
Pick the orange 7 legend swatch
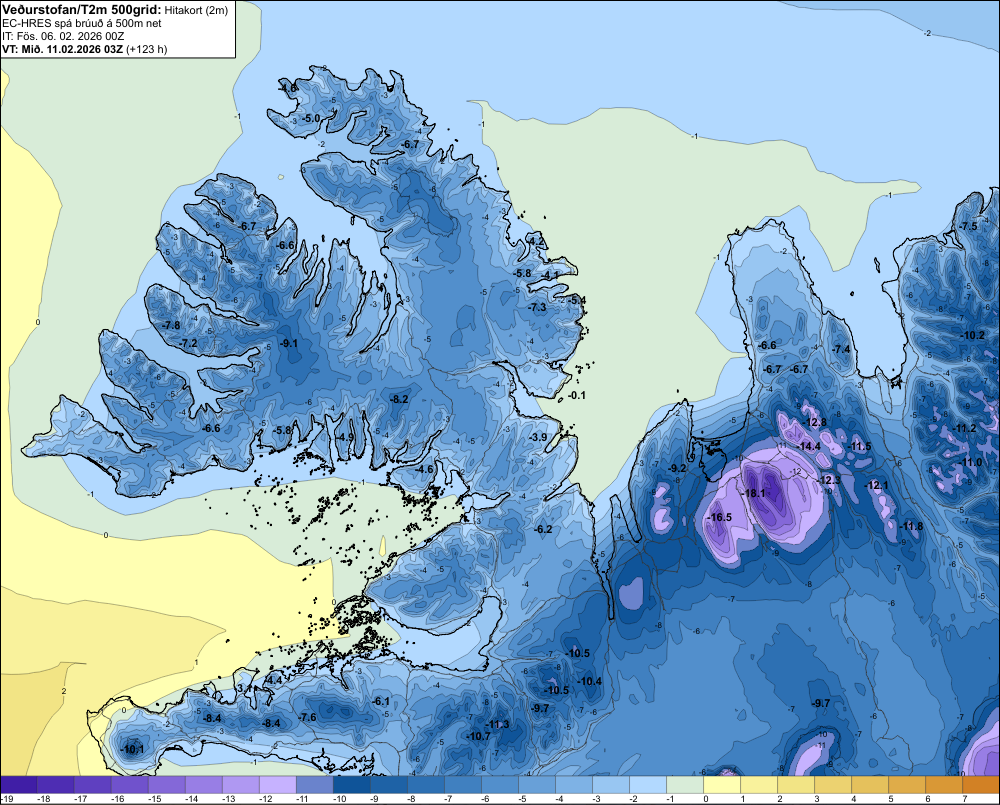point(981,785)
